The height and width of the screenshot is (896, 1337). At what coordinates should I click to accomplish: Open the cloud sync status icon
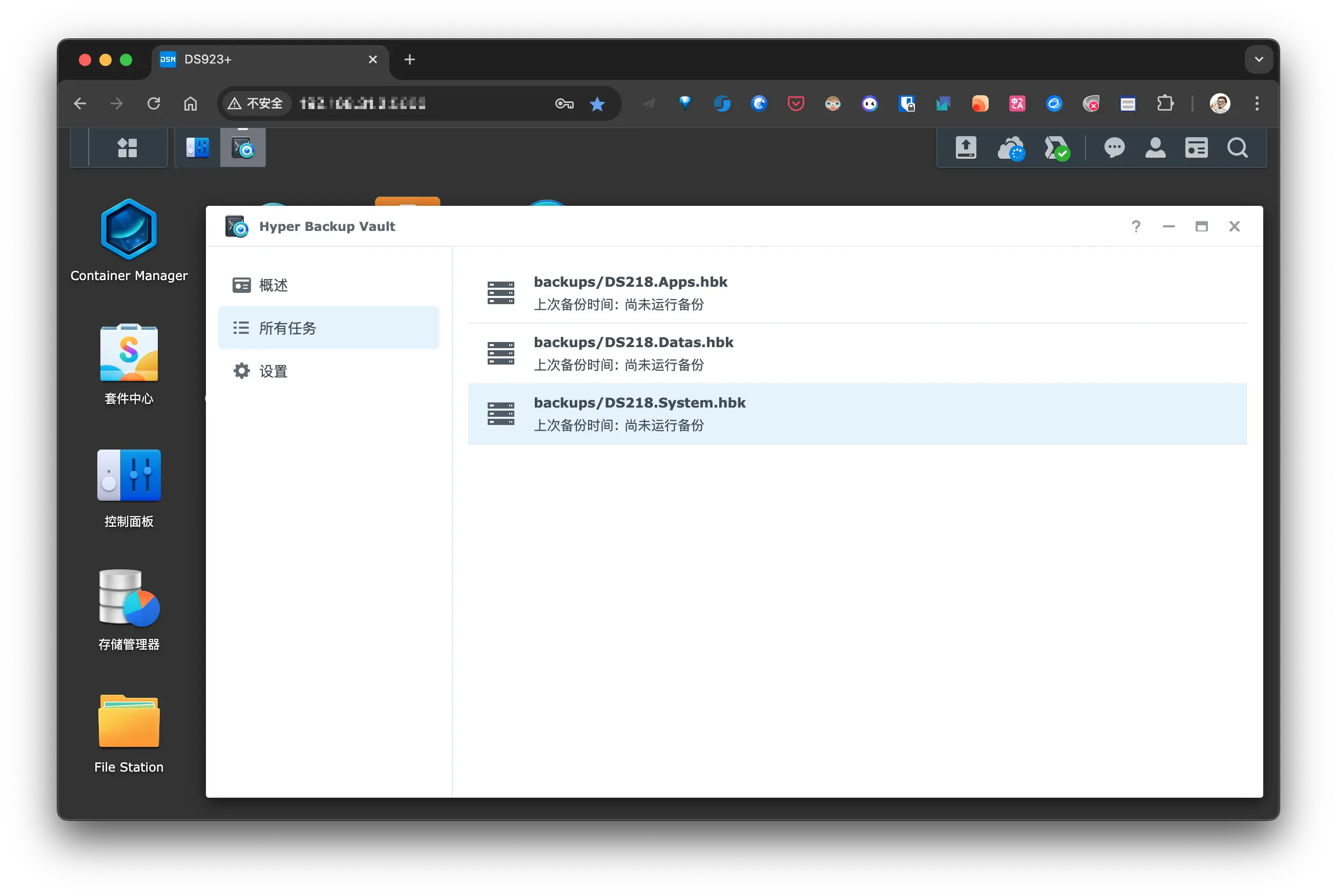pyautogui.click(x=1011, y=148)
